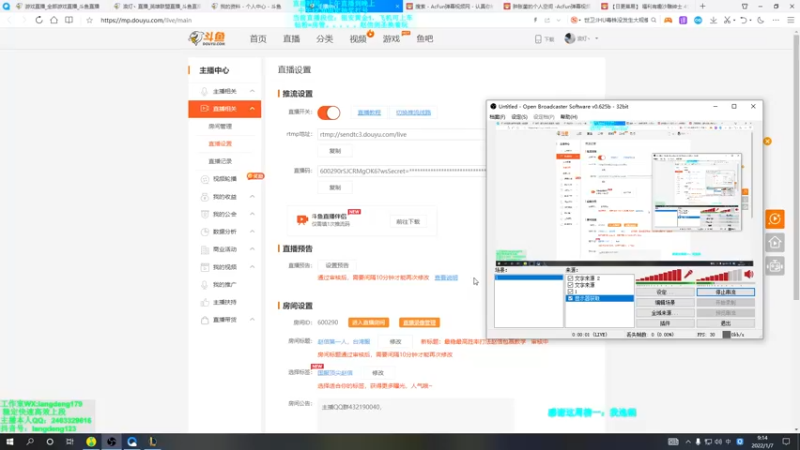
Task: Click the rtmp address field
Action: [x=402, y=135]
